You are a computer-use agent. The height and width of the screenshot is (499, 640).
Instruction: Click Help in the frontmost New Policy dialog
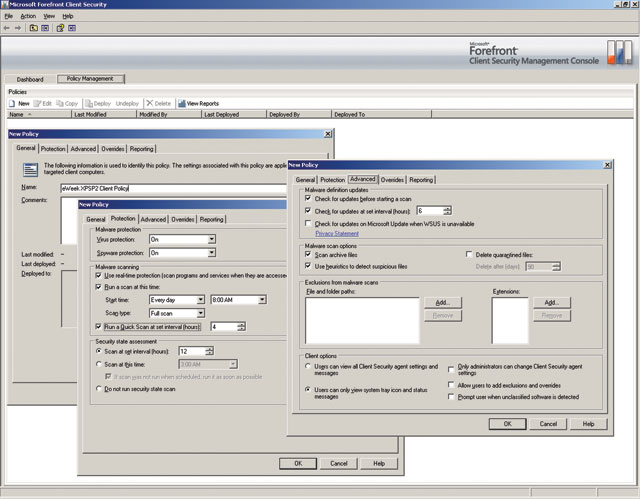(588, 424)
